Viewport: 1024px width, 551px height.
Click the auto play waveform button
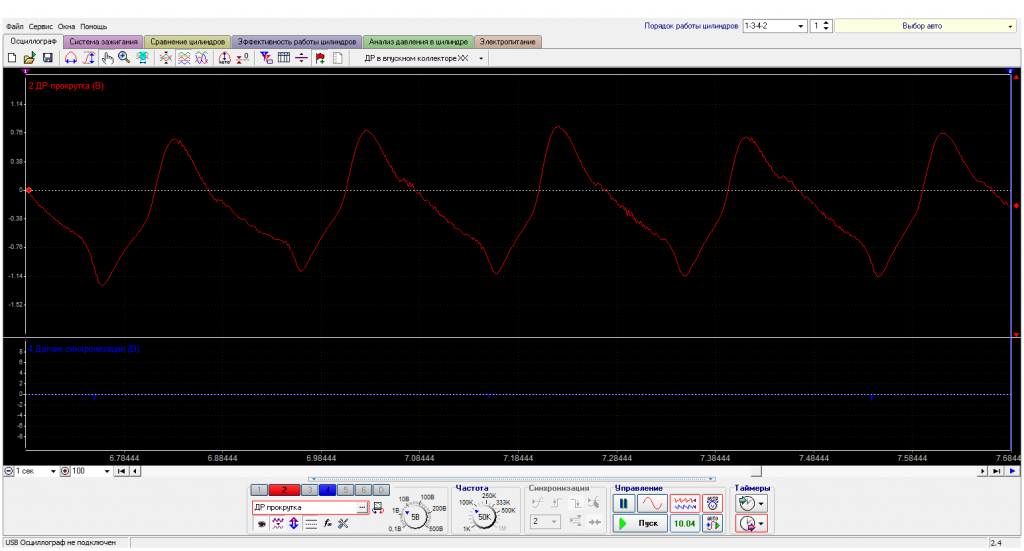pos(712,523)
